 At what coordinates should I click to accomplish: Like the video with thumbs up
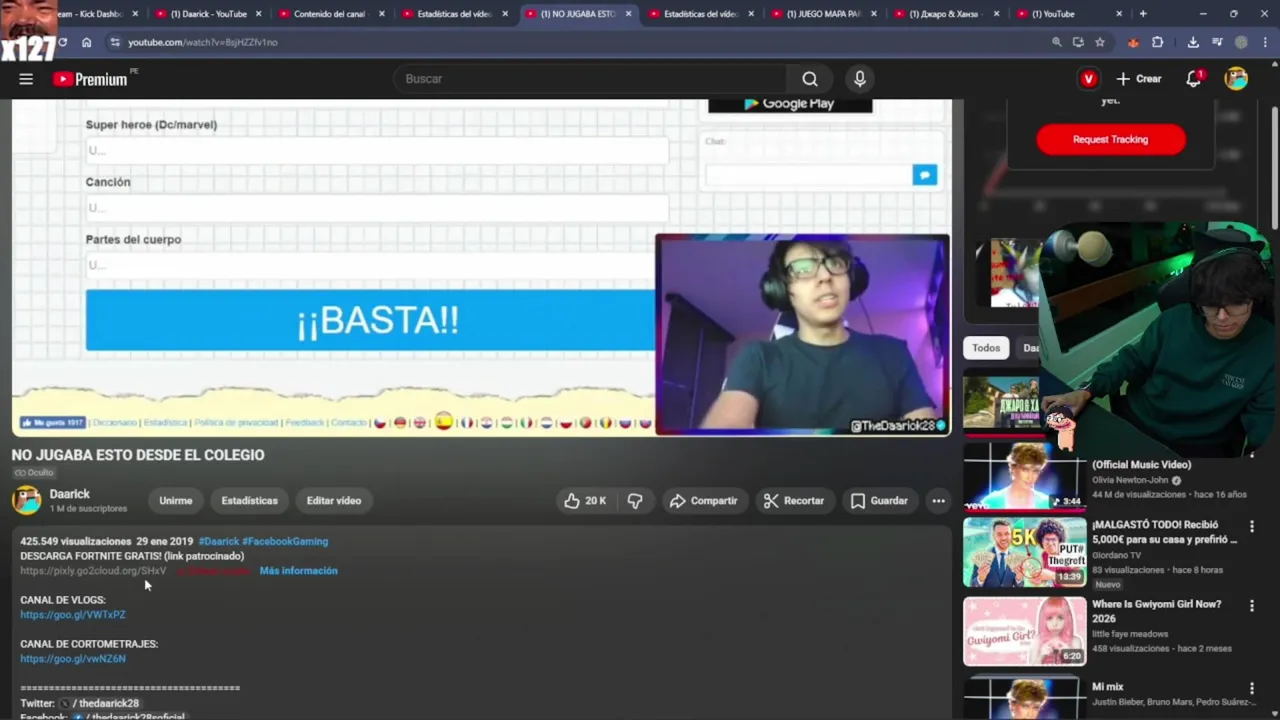(x=585, y=501)
